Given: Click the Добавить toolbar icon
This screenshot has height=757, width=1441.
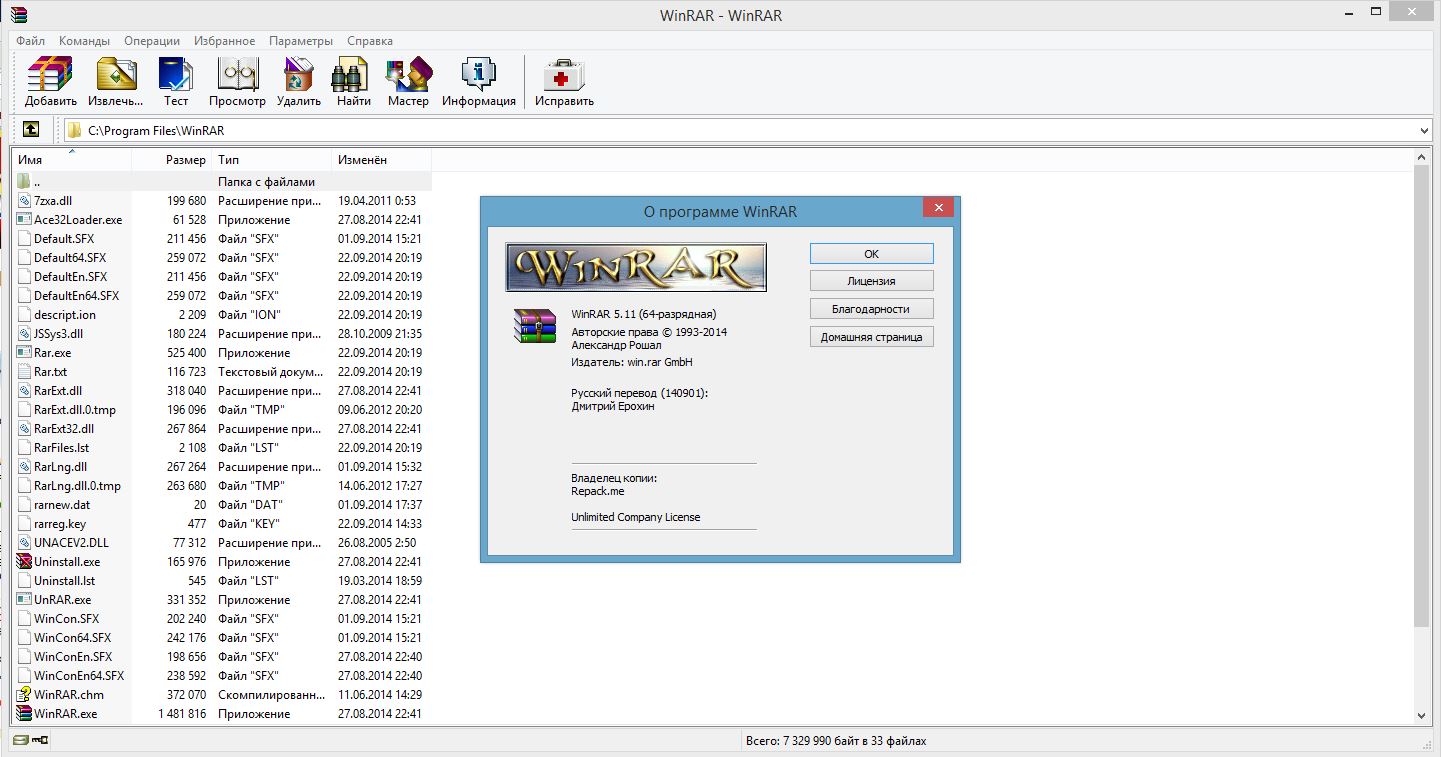Looking at the screenshot, I should [x=50, y=75].
